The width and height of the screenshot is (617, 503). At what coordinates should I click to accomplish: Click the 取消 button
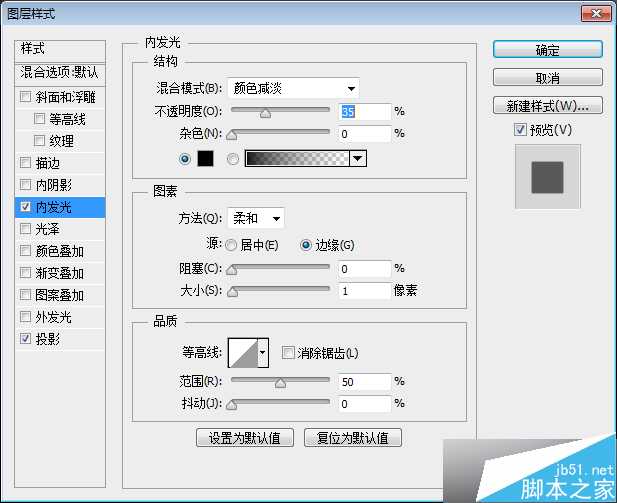[547, 78]
